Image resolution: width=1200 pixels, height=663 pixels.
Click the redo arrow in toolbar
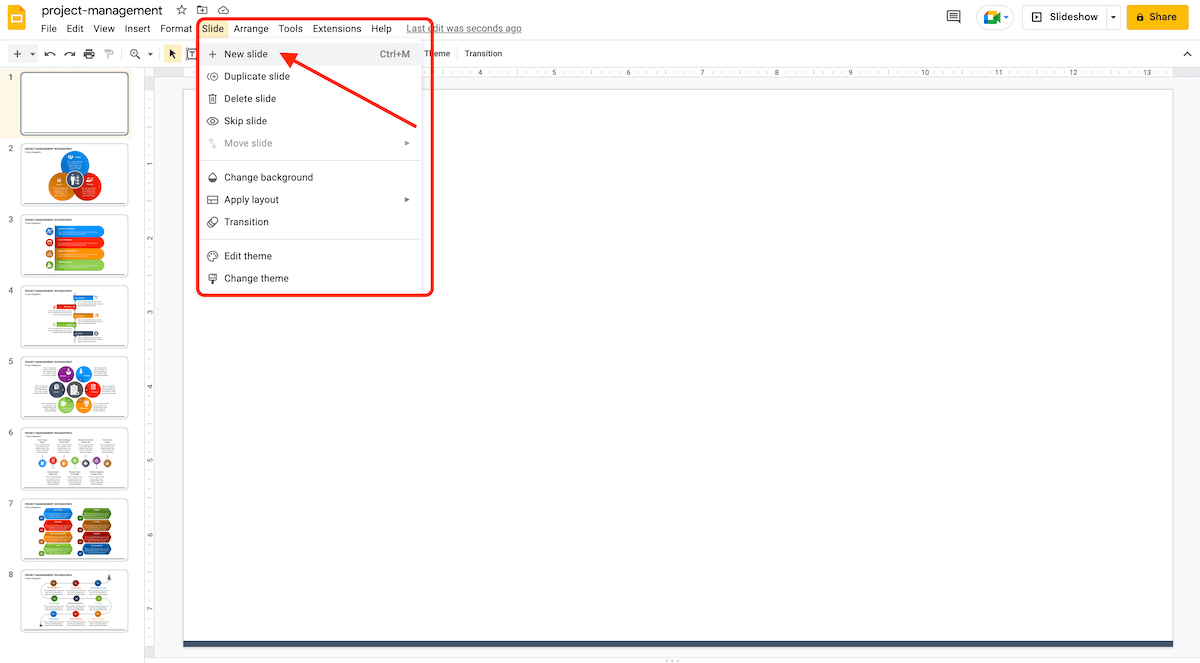(69, 54)
